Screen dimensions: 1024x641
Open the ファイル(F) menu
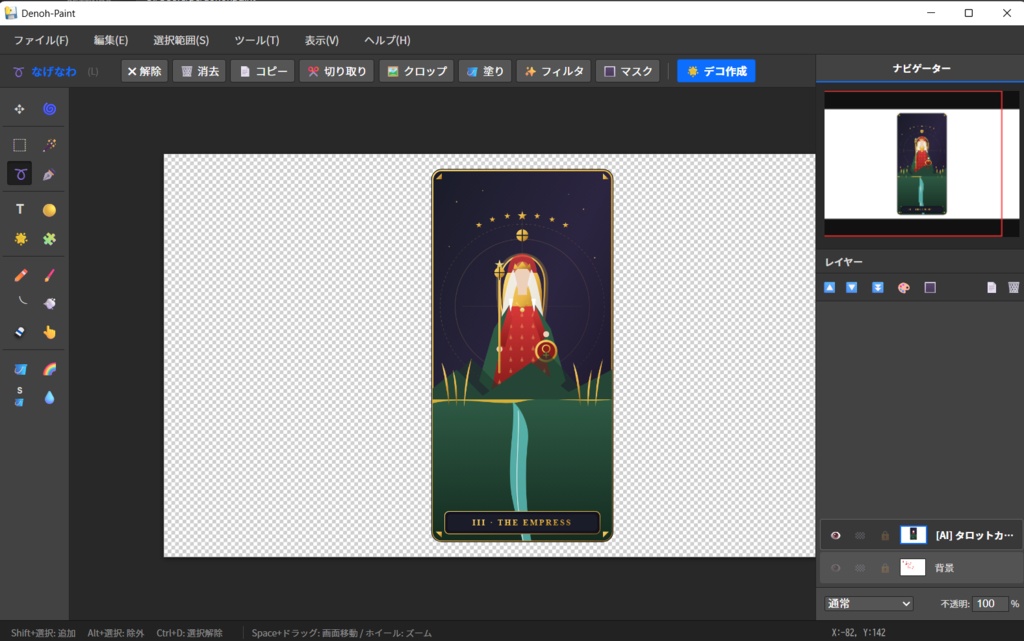pos(41,40)
